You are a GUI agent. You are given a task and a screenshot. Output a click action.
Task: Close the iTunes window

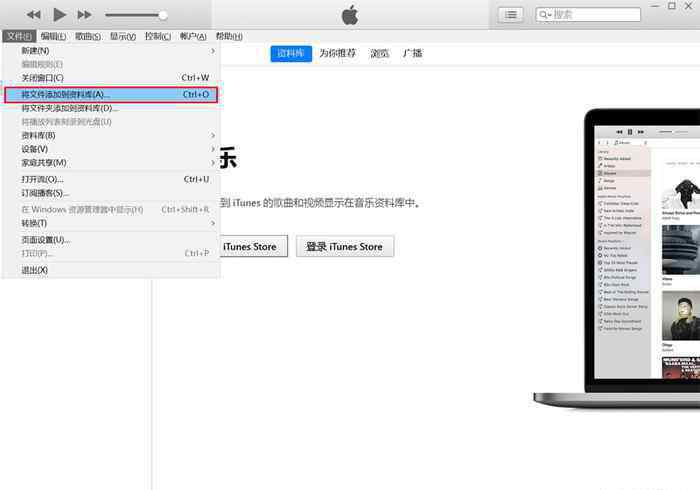689,6
